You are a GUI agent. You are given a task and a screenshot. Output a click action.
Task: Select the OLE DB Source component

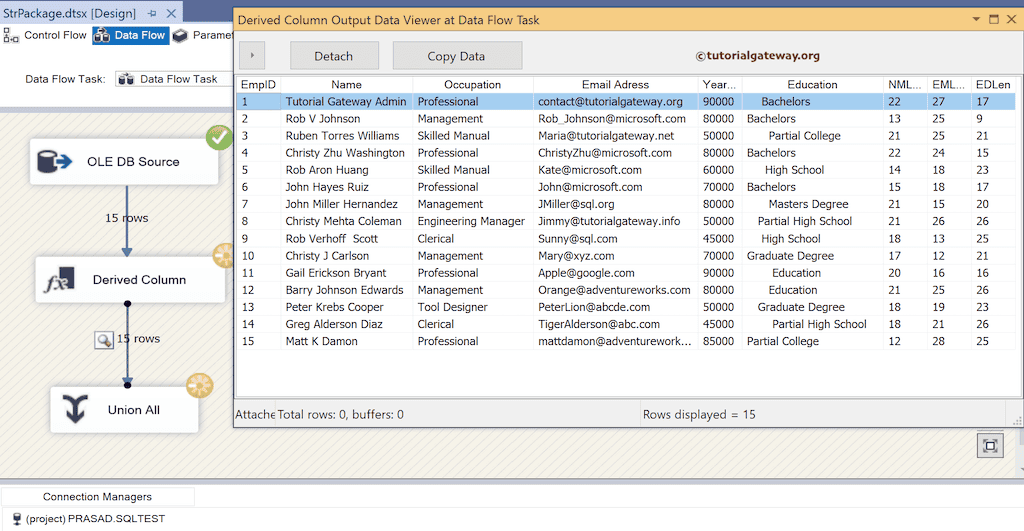tap(124, 161)
